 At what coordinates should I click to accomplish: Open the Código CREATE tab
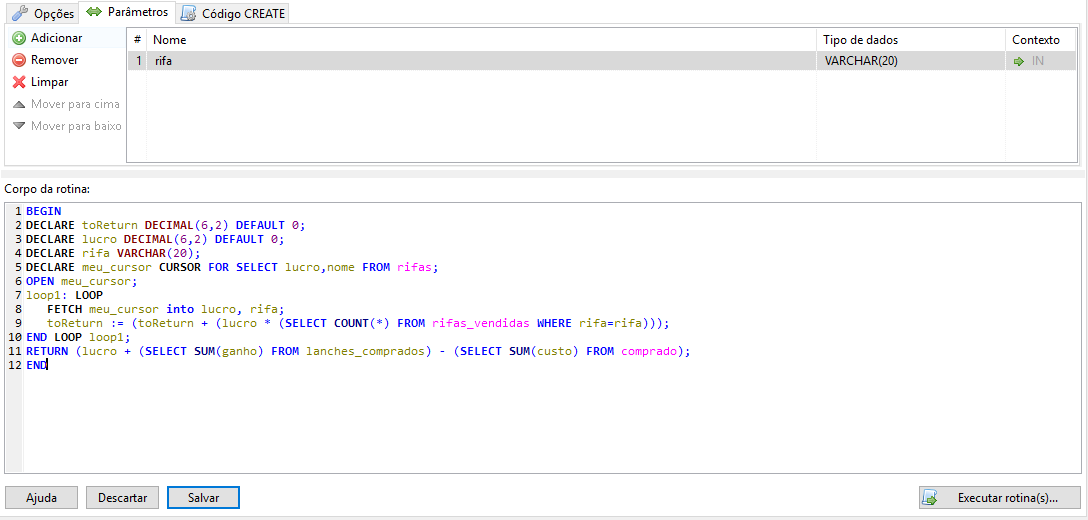(x=232, y=13)
